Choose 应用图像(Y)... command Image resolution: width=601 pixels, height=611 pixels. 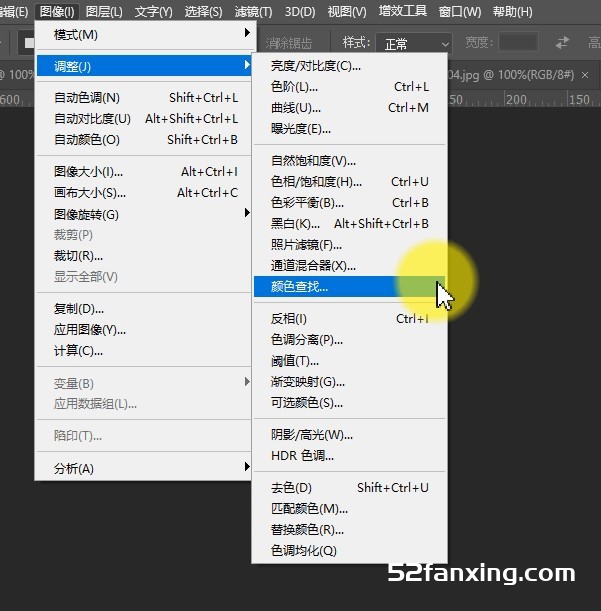click(144, 330)
